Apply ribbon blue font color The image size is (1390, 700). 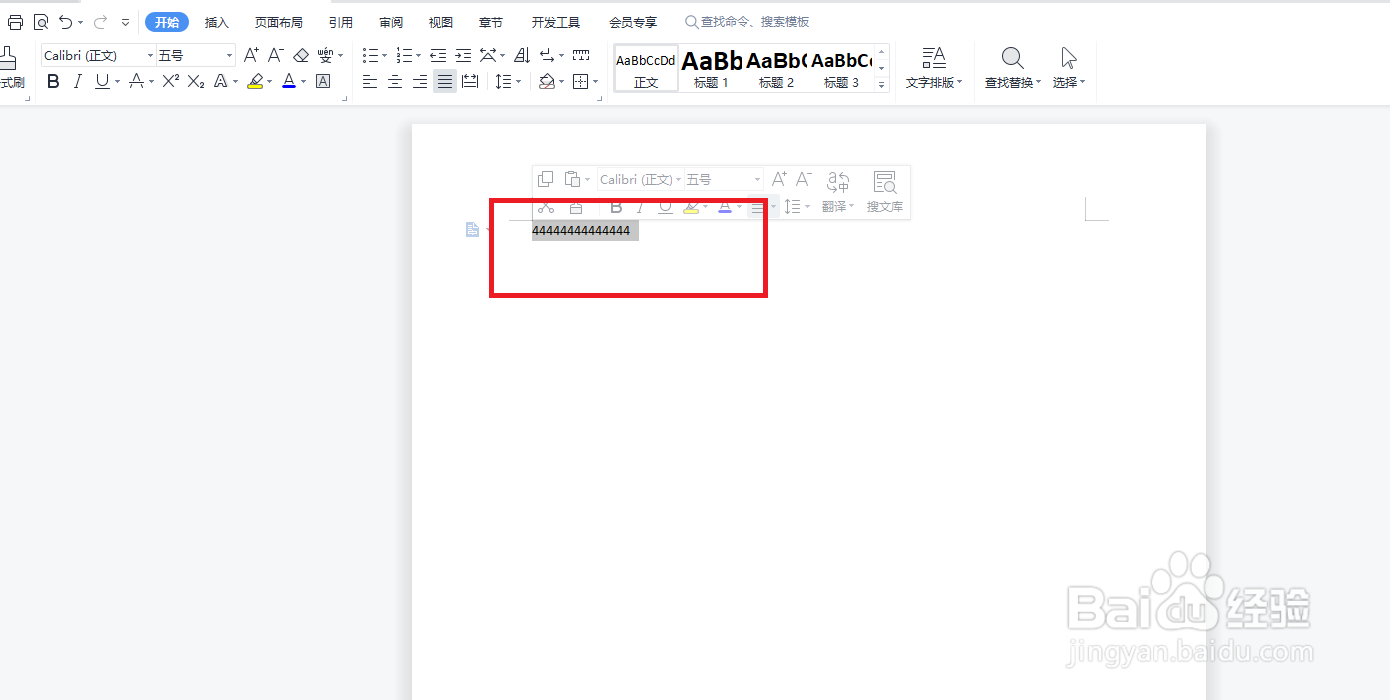point(289,82)
